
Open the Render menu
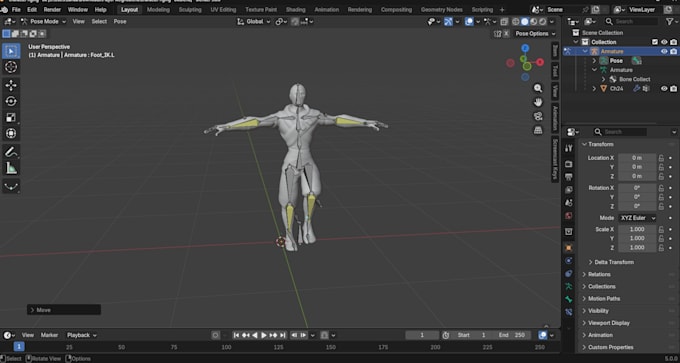click(x=52, y=10)
